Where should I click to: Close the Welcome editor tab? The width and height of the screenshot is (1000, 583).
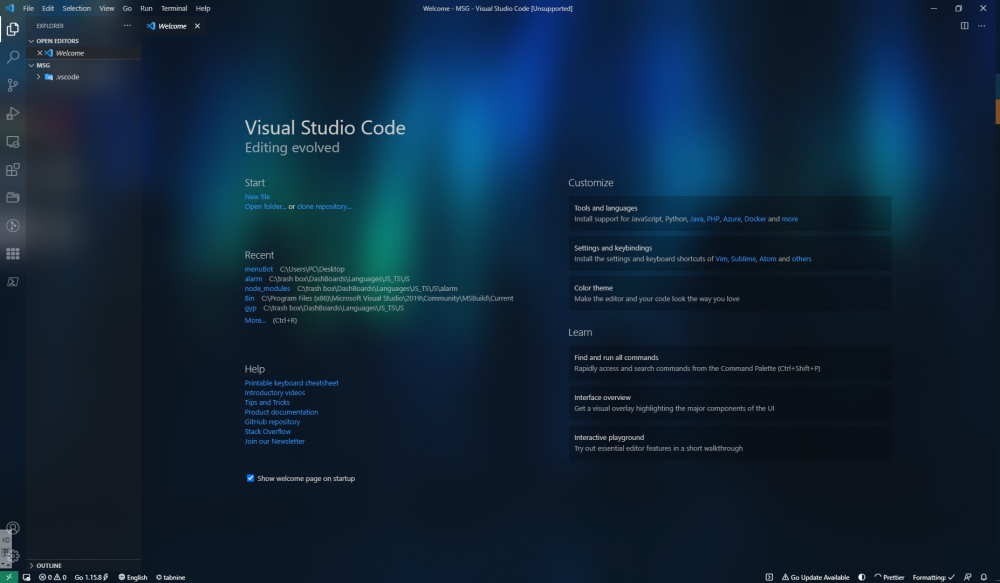(197, 26)
